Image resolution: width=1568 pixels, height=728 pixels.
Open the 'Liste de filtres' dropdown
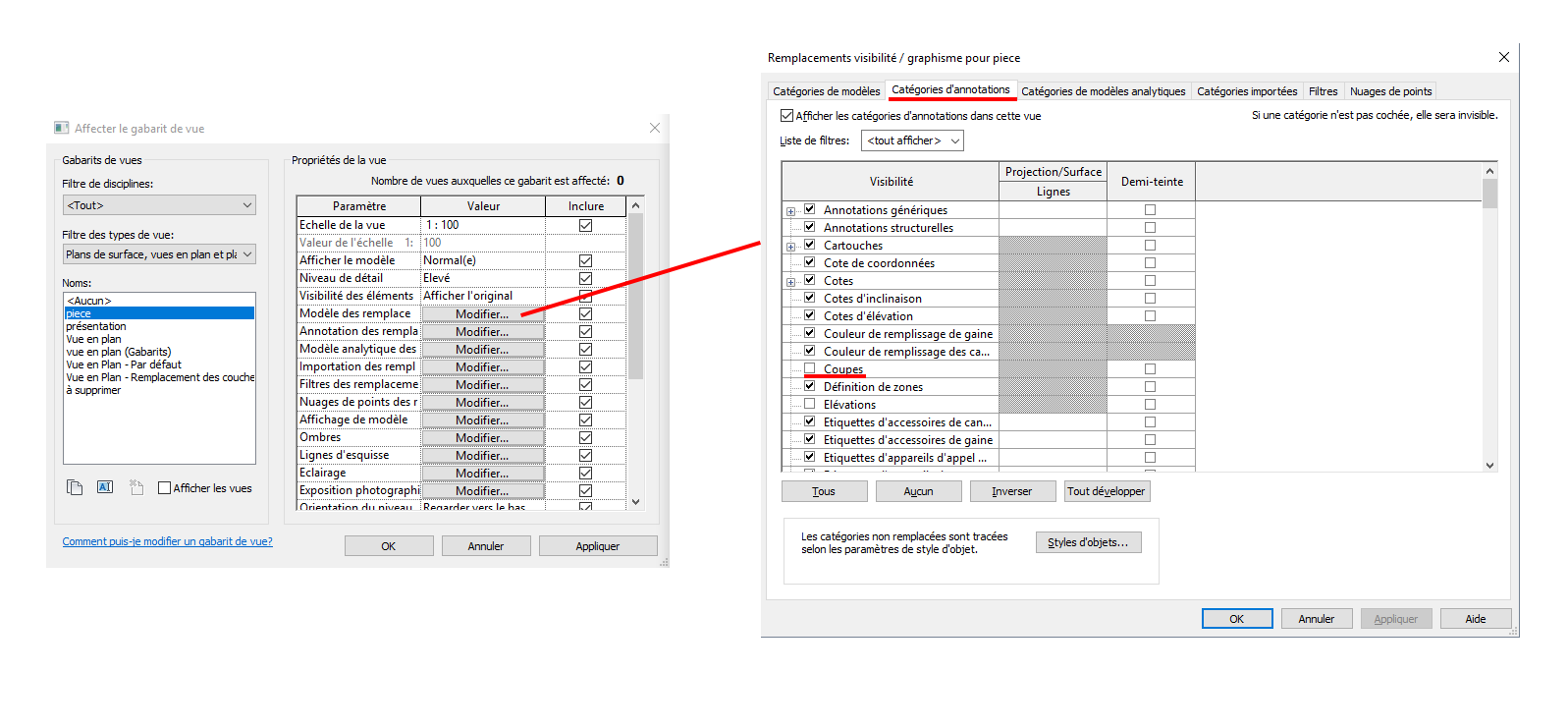coord(912,140)
